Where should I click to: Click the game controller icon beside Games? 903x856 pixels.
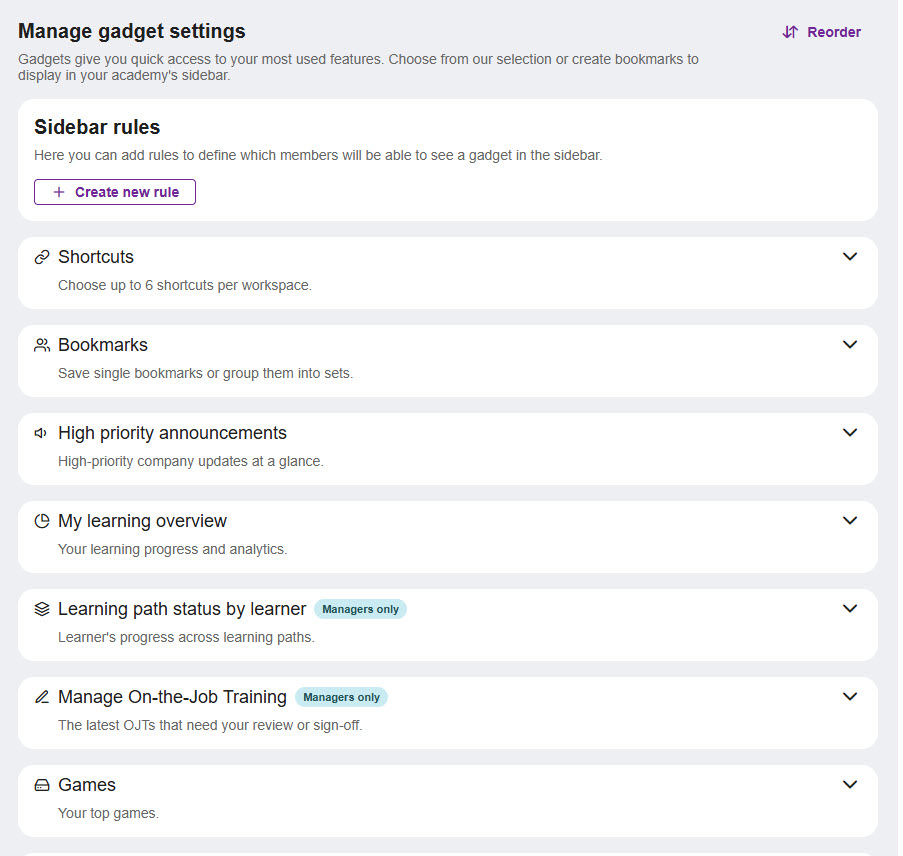point(41,785)
